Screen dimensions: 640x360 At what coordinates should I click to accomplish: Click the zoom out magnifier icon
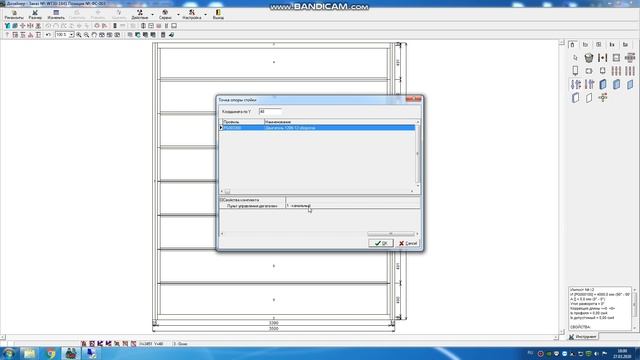[x=86, y=35]
